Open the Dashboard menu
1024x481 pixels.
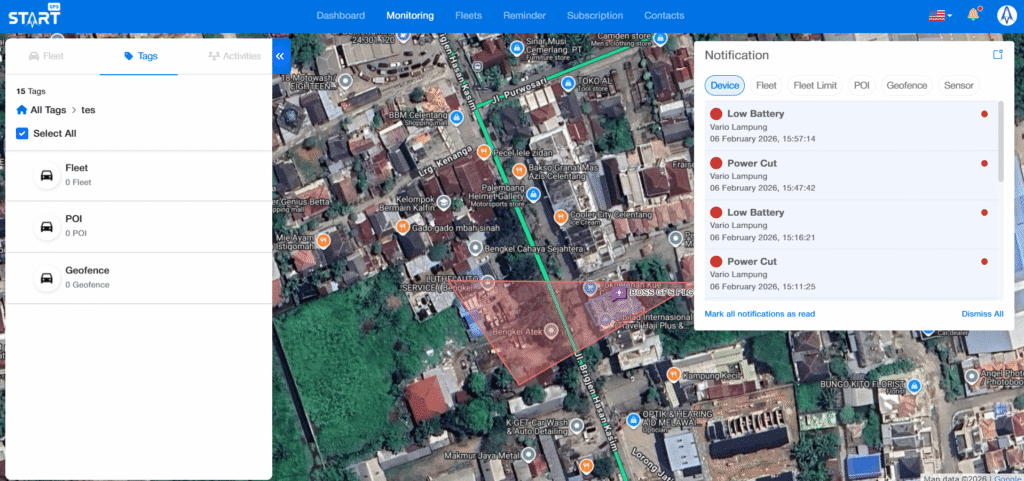tap(342, 15)
